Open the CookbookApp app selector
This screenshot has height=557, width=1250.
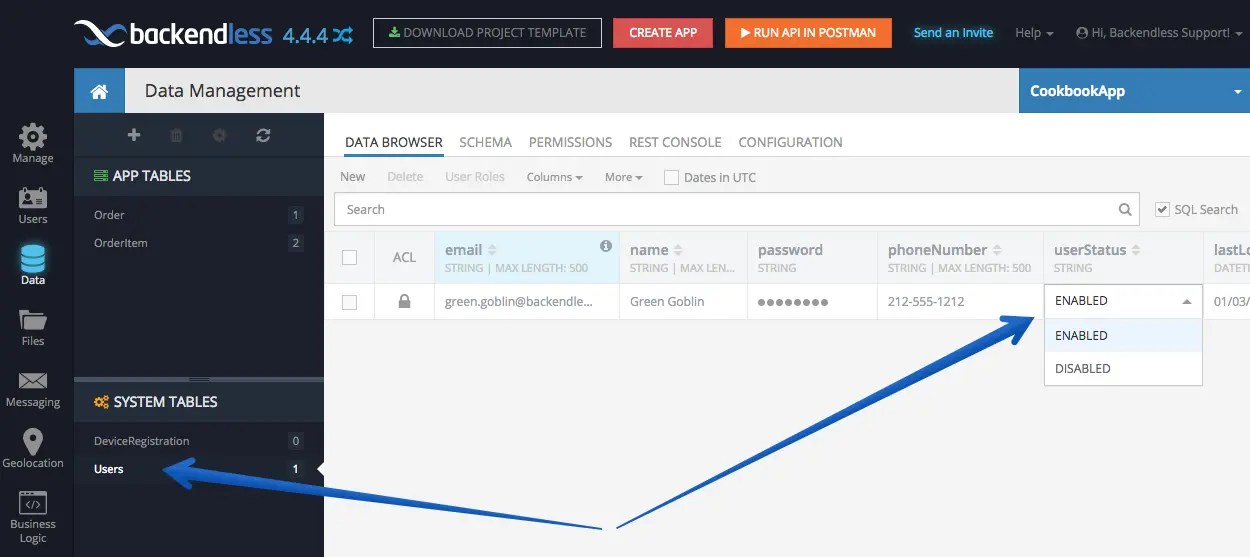(x=1134, y=91)
